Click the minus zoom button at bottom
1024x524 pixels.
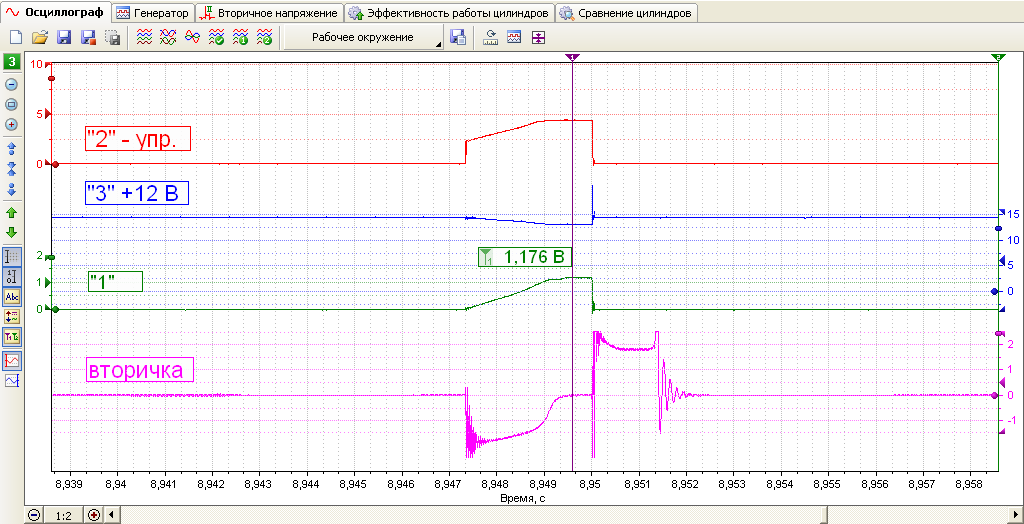coord(34,515)
